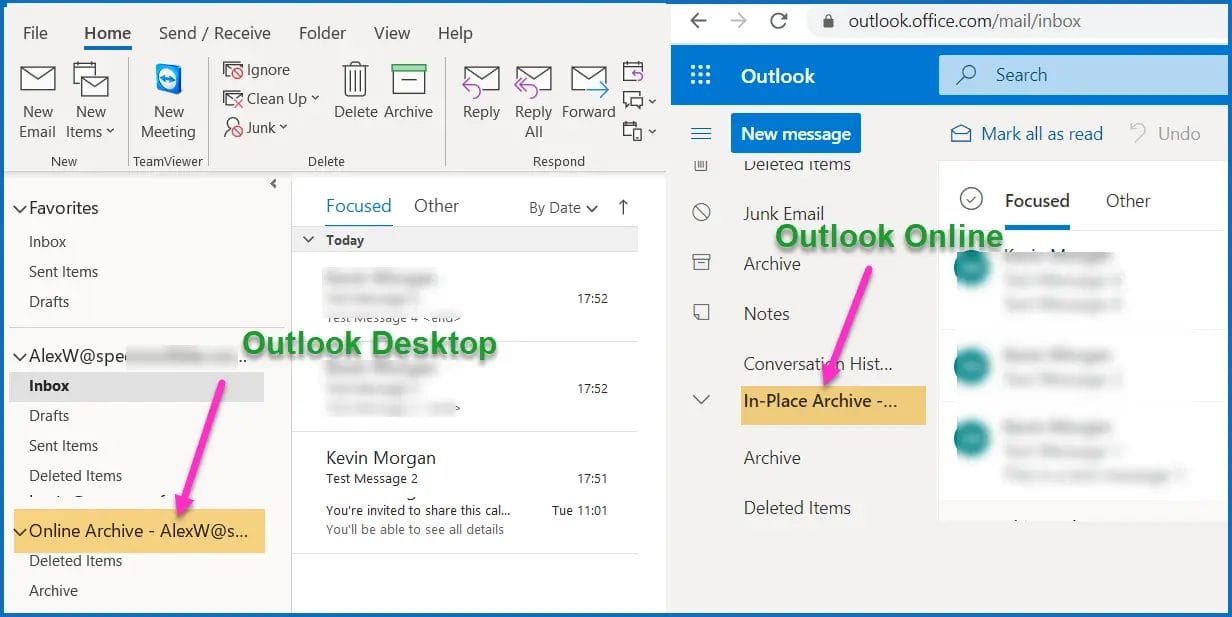Viewport: 1232px width, 617px height.
Task: Open the Other inbox tab
Action: point(436,206)
